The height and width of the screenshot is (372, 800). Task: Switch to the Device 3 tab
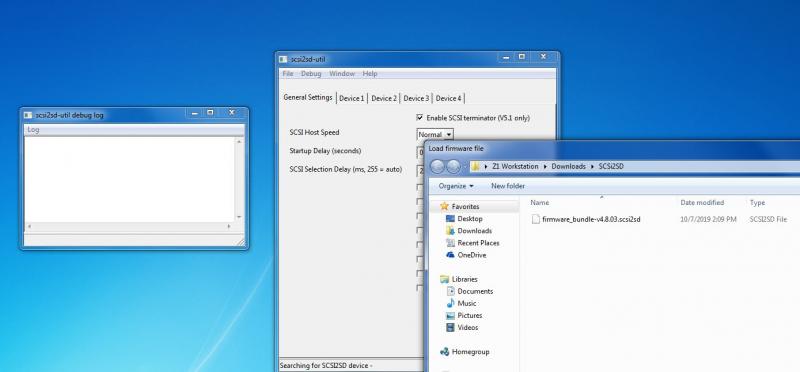point(416,98)
